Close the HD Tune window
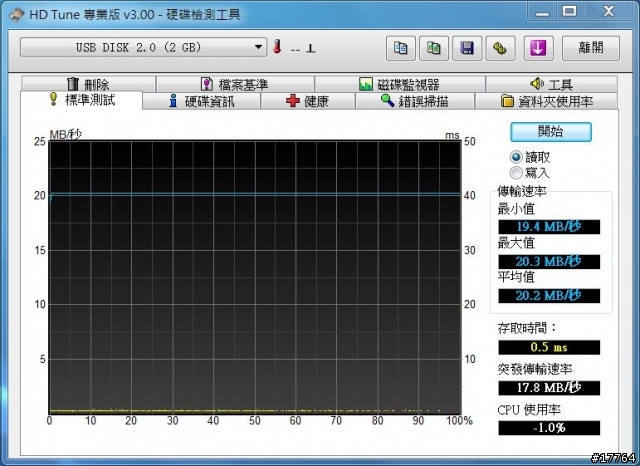The width and height of the screenshot is (640, 466). [x=609, y=12]
